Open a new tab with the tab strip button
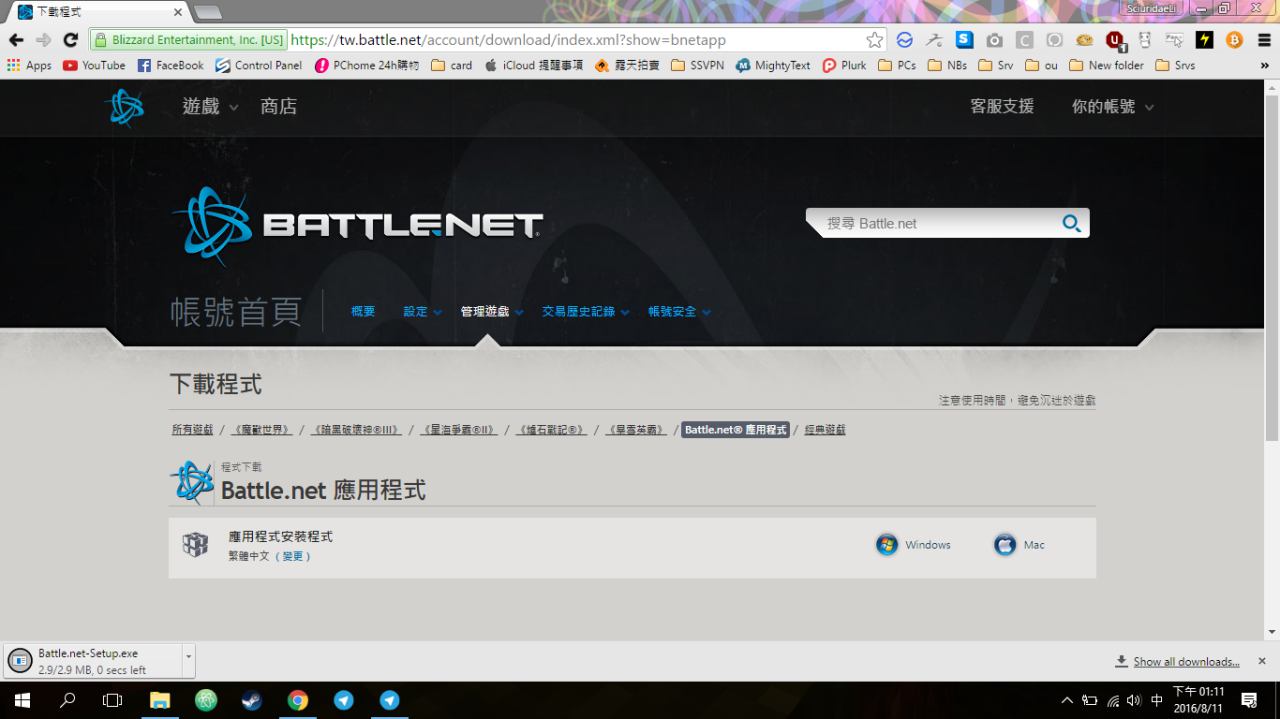The image size is (1280, 719). (x=208, y=12)
